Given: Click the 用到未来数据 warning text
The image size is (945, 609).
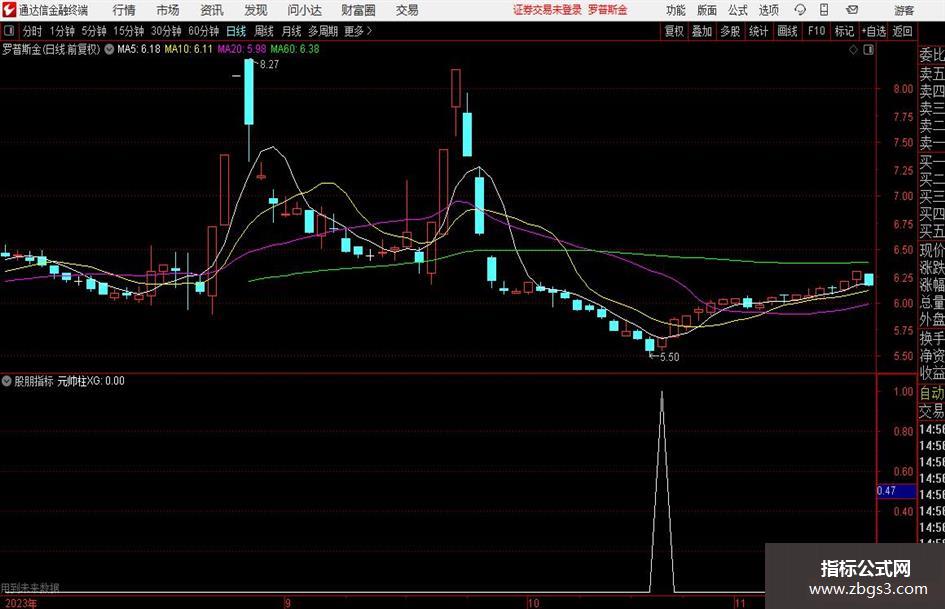Looking at the screenshot, I should click(30, 588).
